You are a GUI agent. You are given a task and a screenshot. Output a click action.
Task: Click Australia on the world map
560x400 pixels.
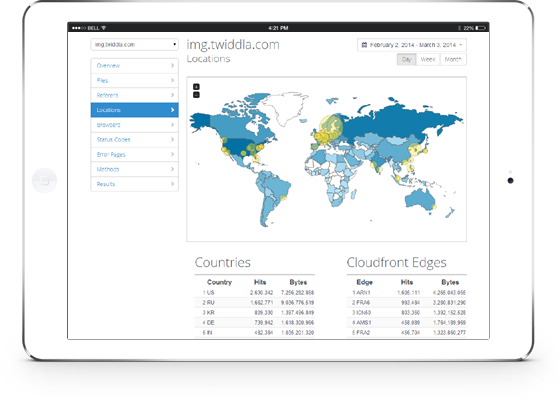click(419, 199)
